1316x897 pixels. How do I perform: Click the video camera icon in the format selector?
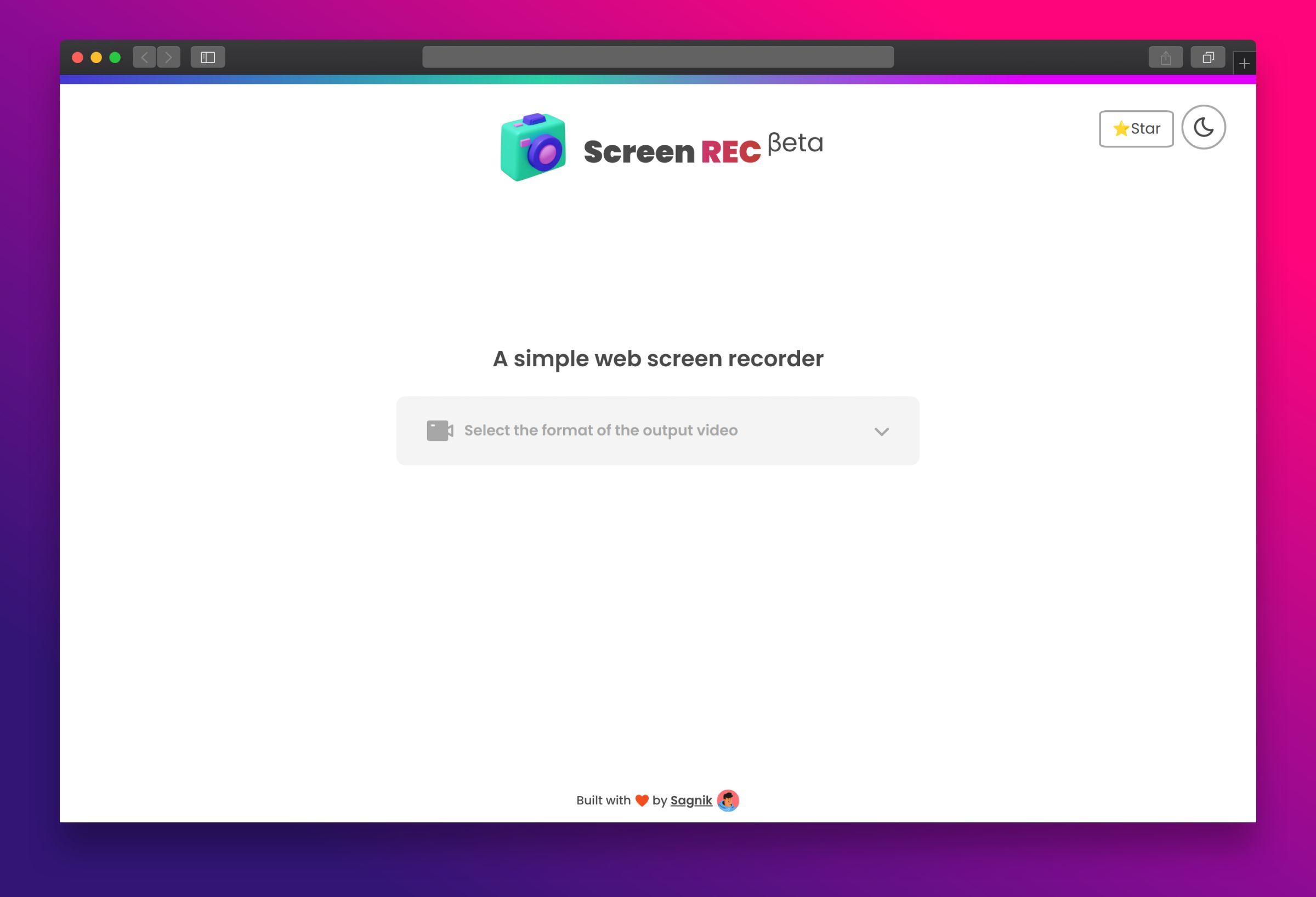440,430
